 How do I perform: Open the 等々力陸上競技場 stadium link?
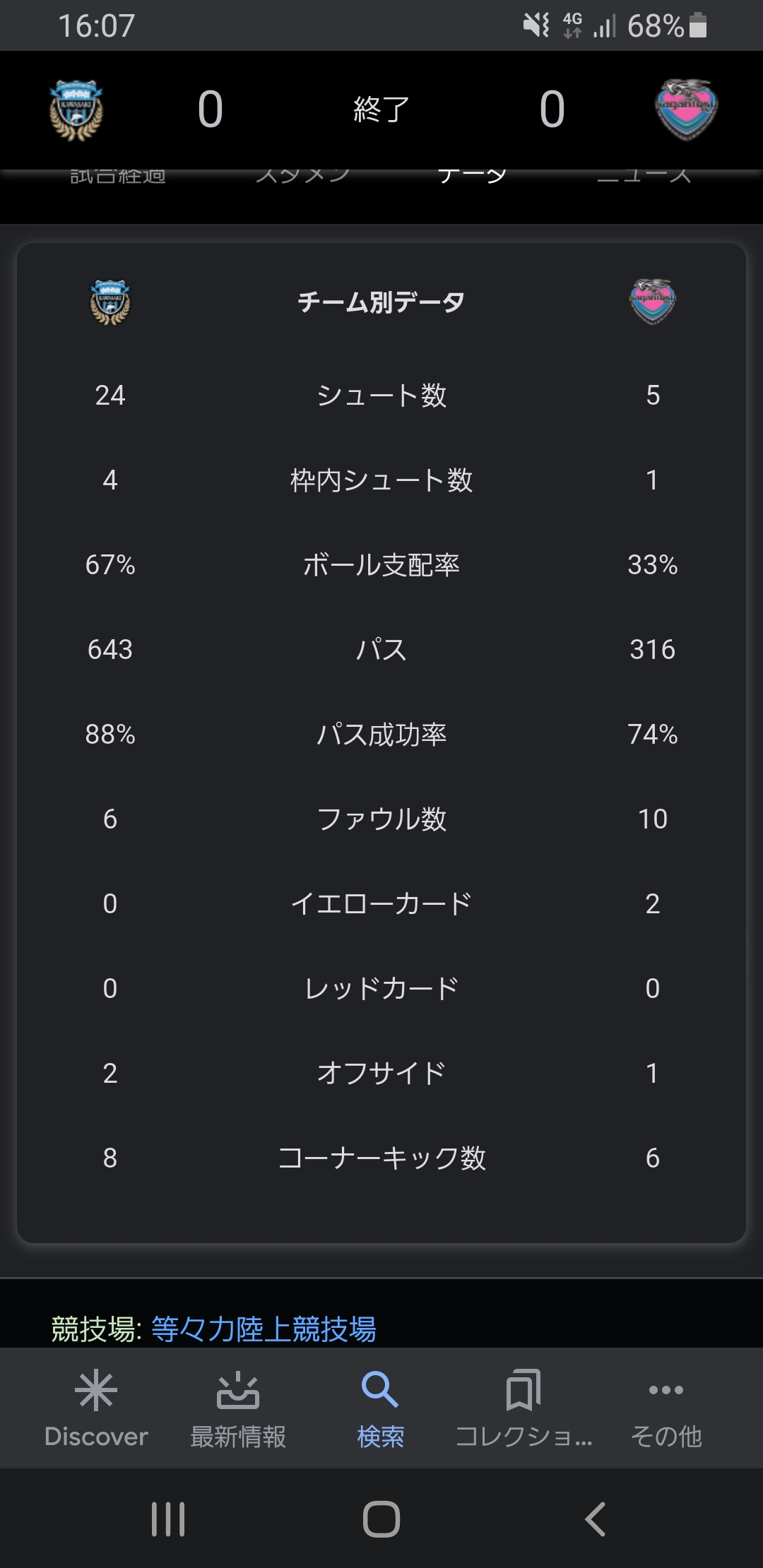pos(264,1329)
